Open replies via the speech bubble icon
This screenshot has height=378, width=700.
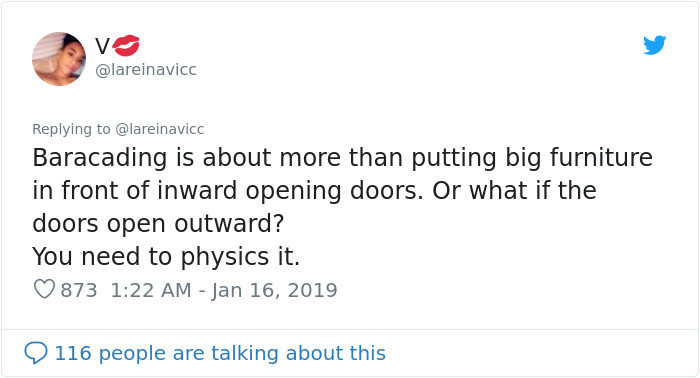tap(36, 353)
